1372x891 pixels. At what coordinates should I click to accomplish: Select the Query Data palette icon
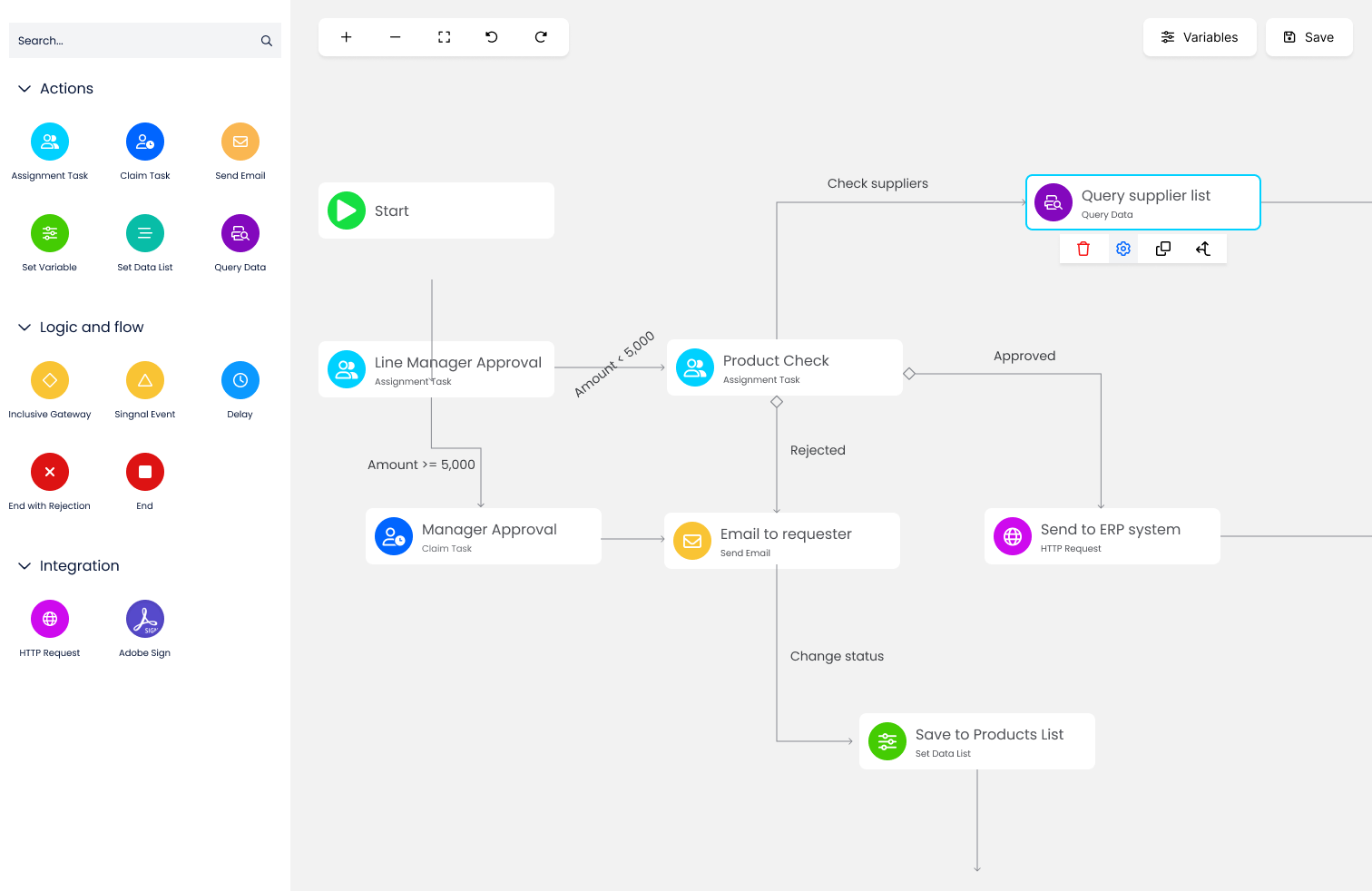pos(240,233)
